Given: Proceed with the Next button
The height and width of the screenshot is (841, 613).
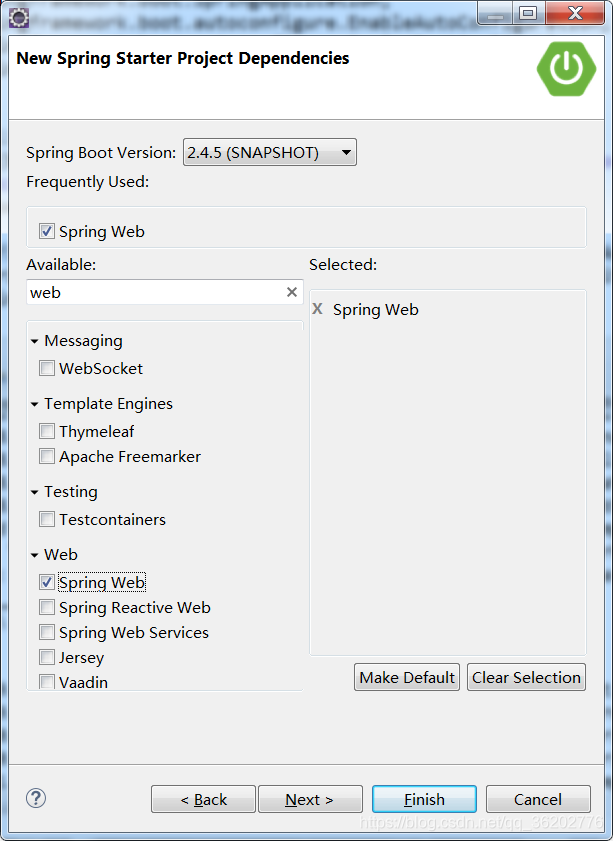Looking at the screenshot, I should point(311,799).
